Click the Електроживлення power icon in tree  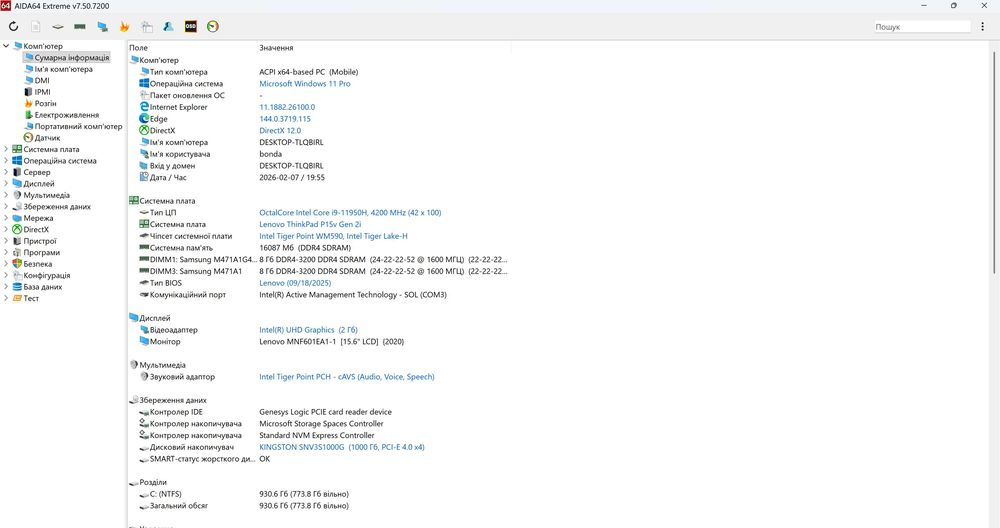(28, 115)
